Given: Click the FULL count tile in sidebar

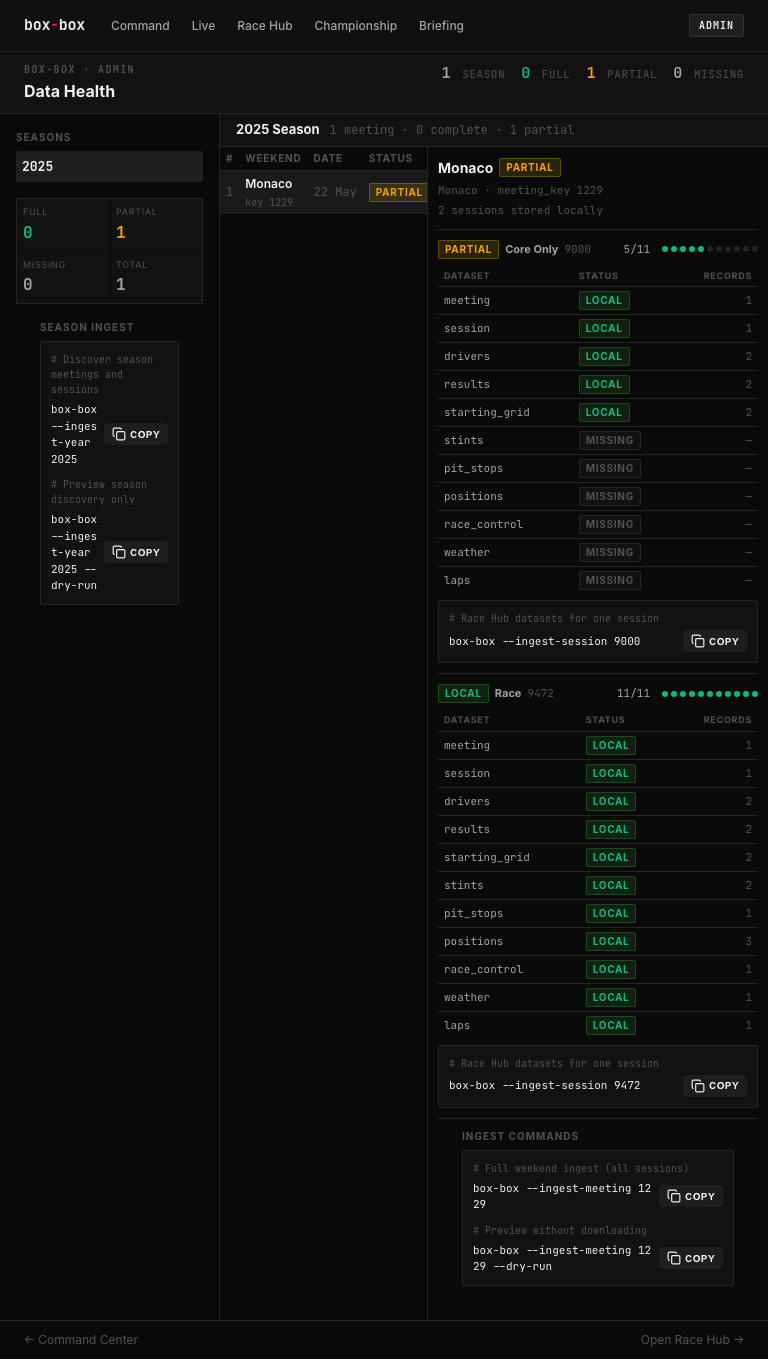Looking at the screenshot, I should coord(63,225).
